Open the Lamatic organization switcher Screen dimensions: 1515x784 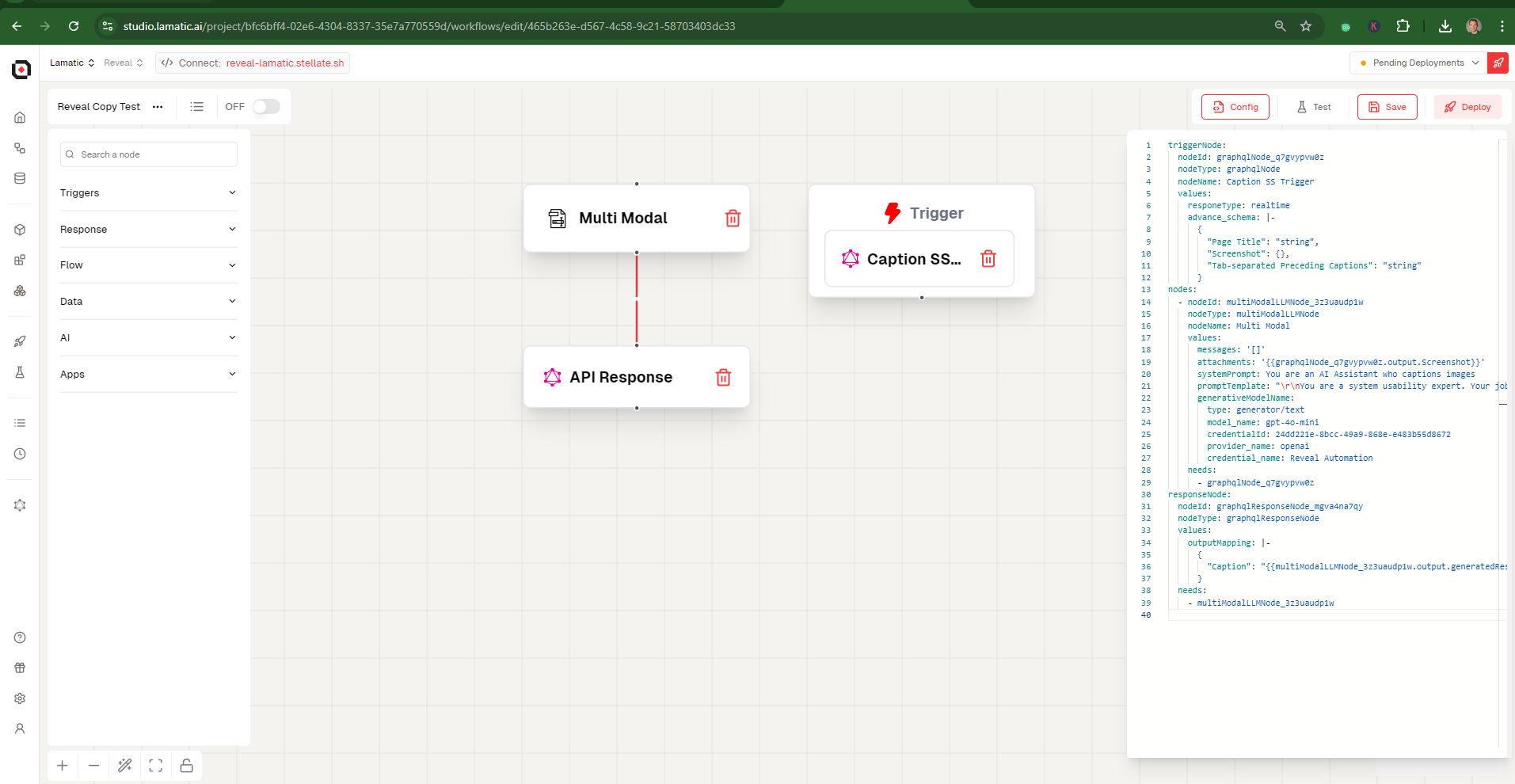(x=72, y=63)
